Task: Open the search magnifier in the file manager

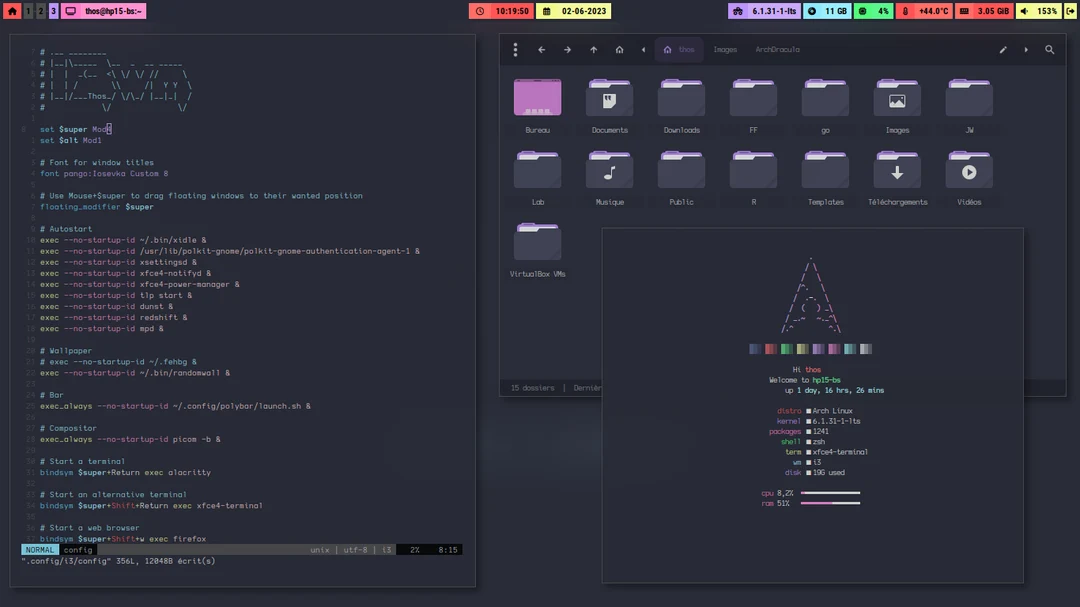Action: (1049, 49)
